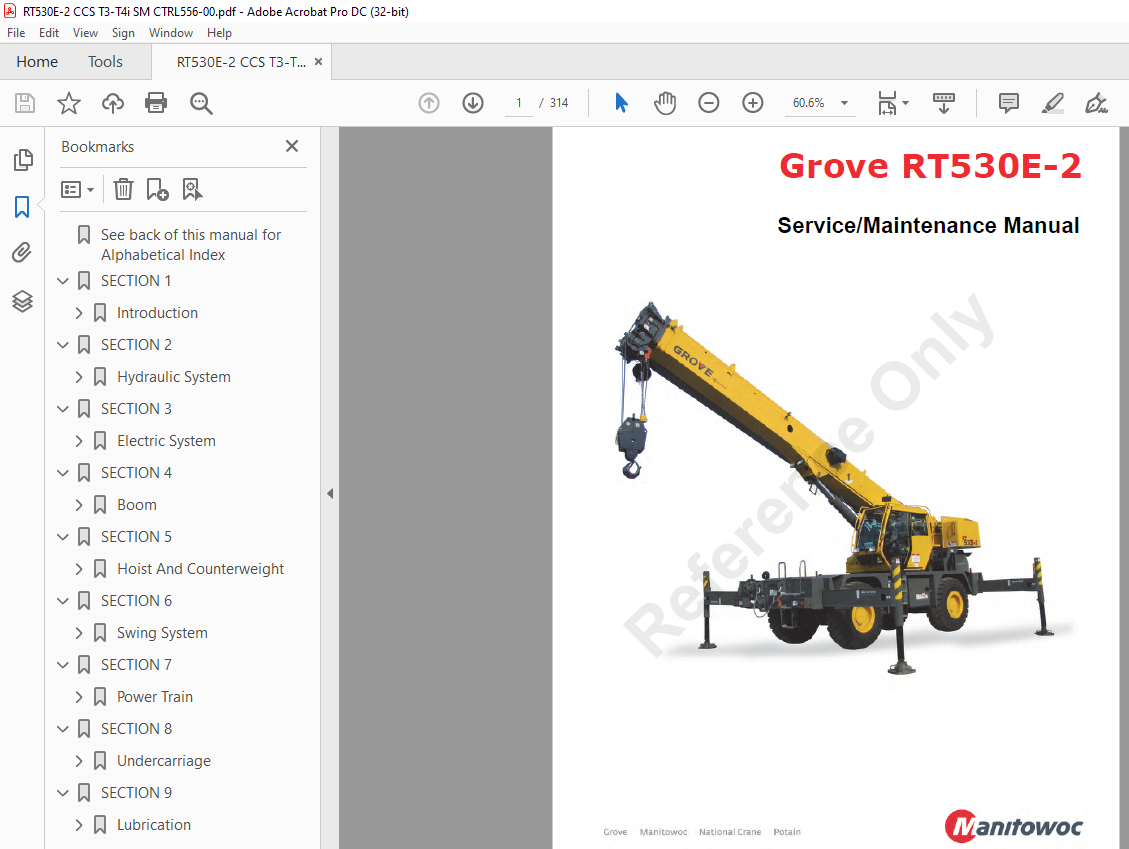Viewport: 1129px width, 849px height.
Task: Open the Layers panel icon
Action: [x=22, y=301]
